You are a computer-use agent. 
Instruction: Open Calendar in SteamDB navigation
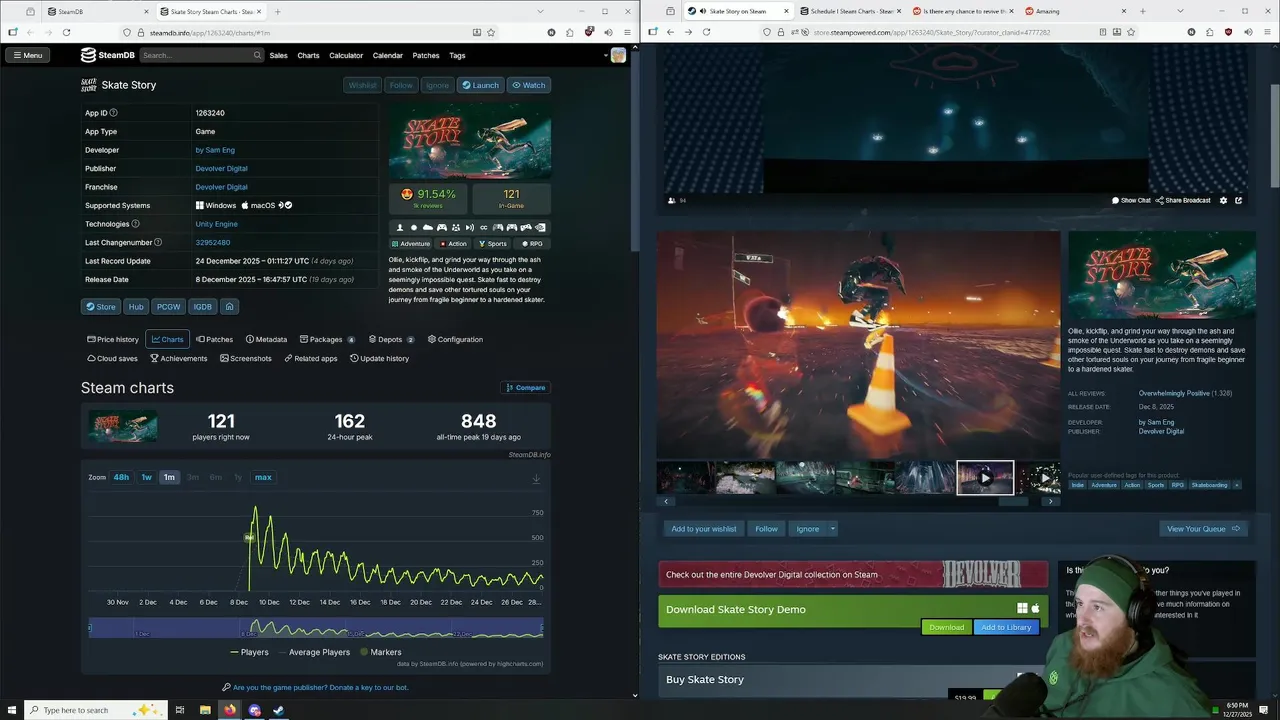pyautogui.click(x=388, y=55)
